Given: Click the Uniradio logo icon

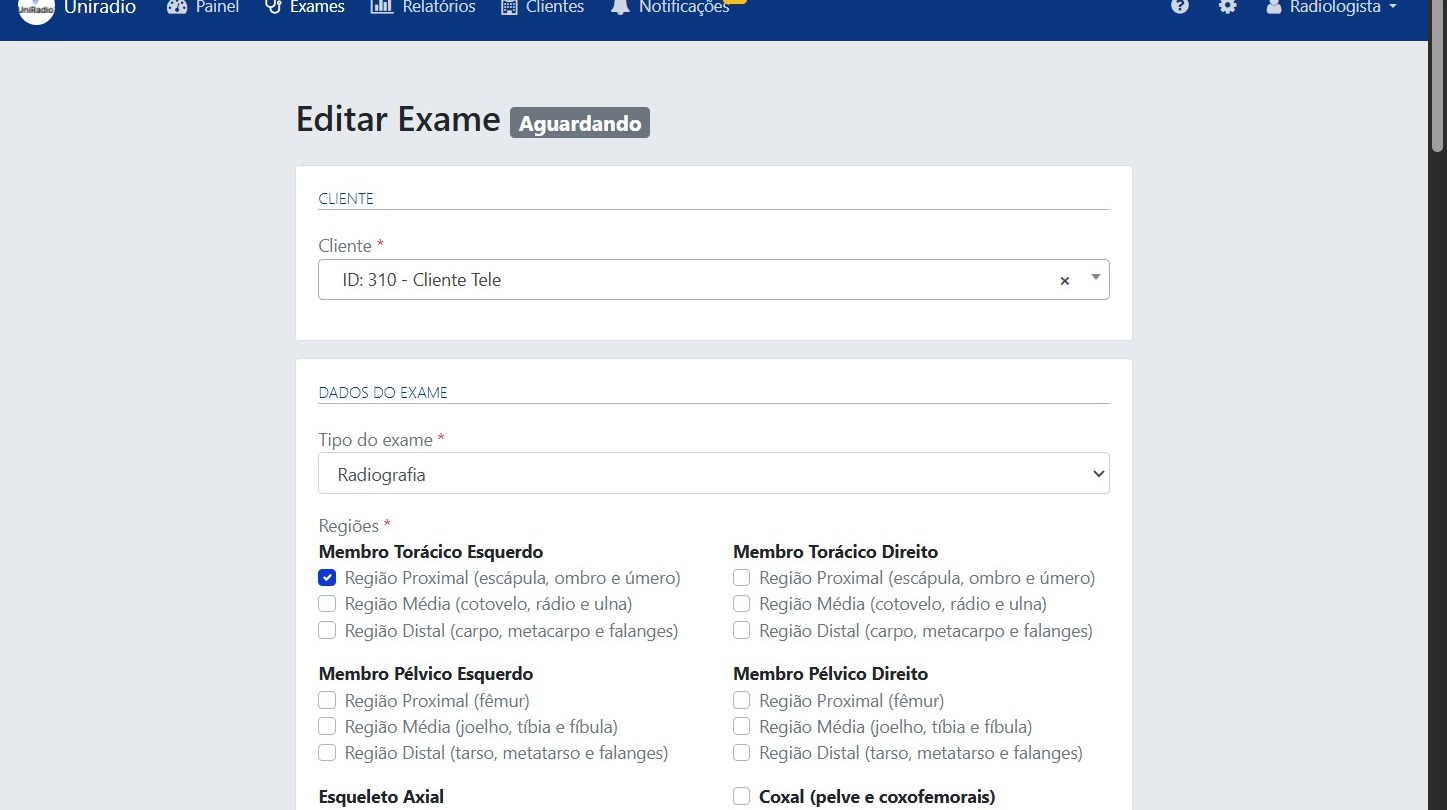Looking at the screenshot, I should tap(36, 8).
